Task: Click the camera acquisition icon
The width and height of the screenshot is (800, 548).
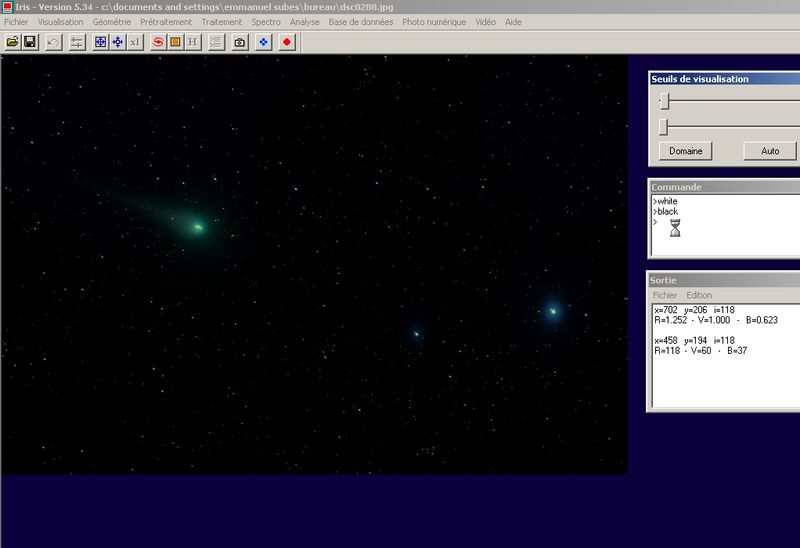Action: point(240,42)
